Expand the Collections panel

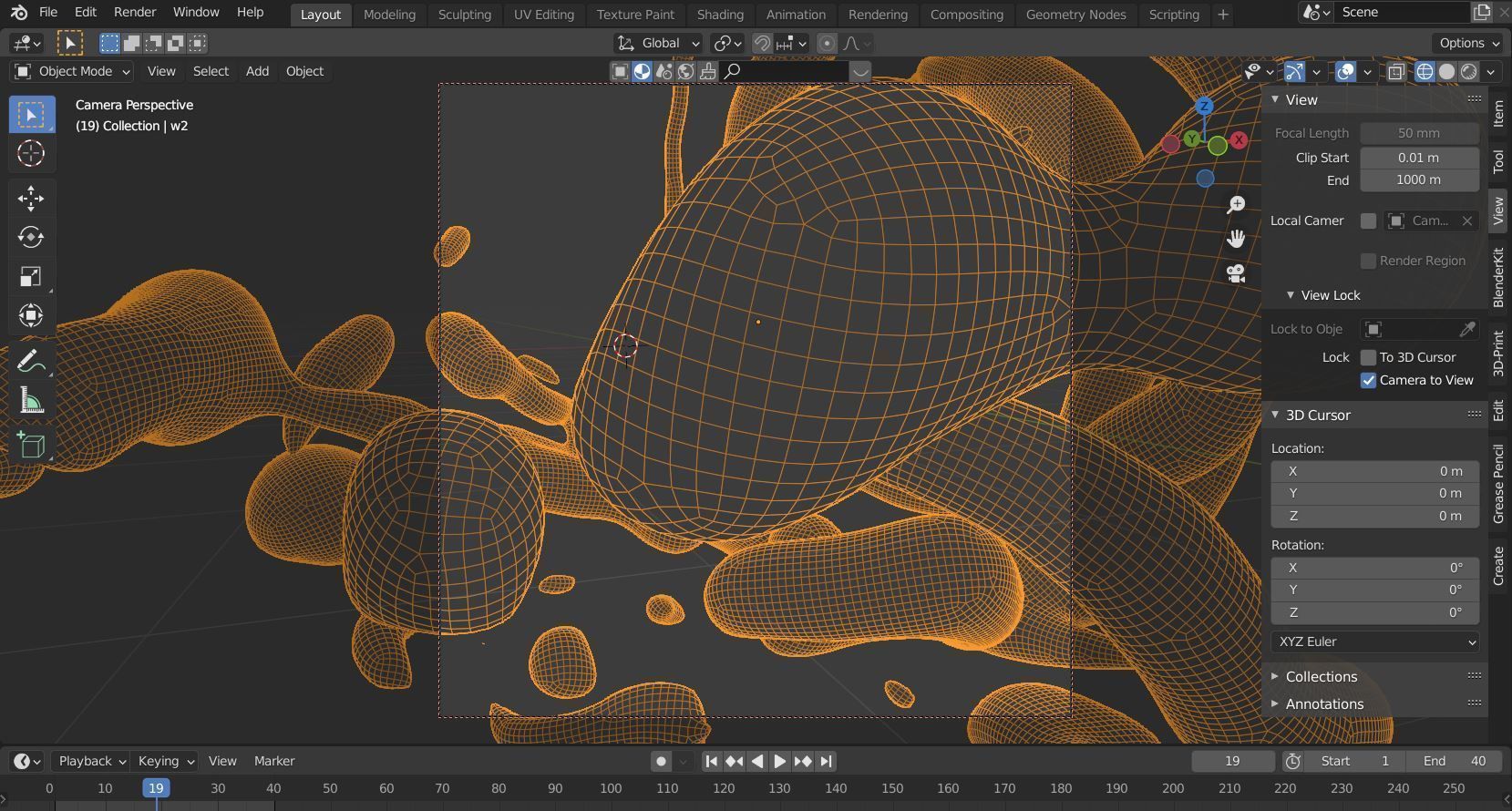pyautogui.click(x=1275, y=676)
